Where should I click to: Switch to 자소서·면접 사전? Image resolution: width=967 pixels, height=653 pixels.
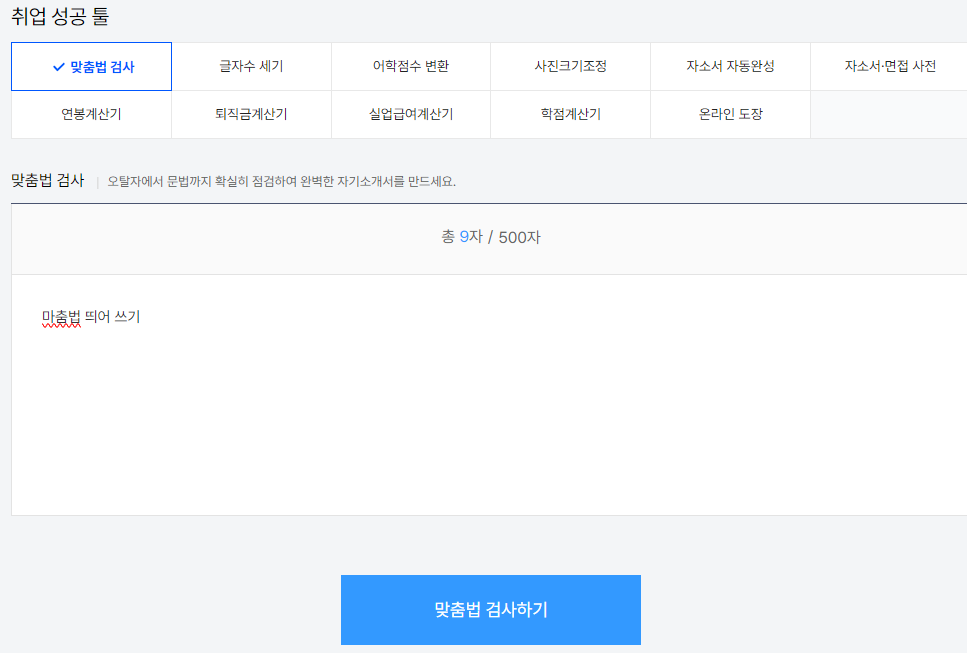tap(888, 66)
